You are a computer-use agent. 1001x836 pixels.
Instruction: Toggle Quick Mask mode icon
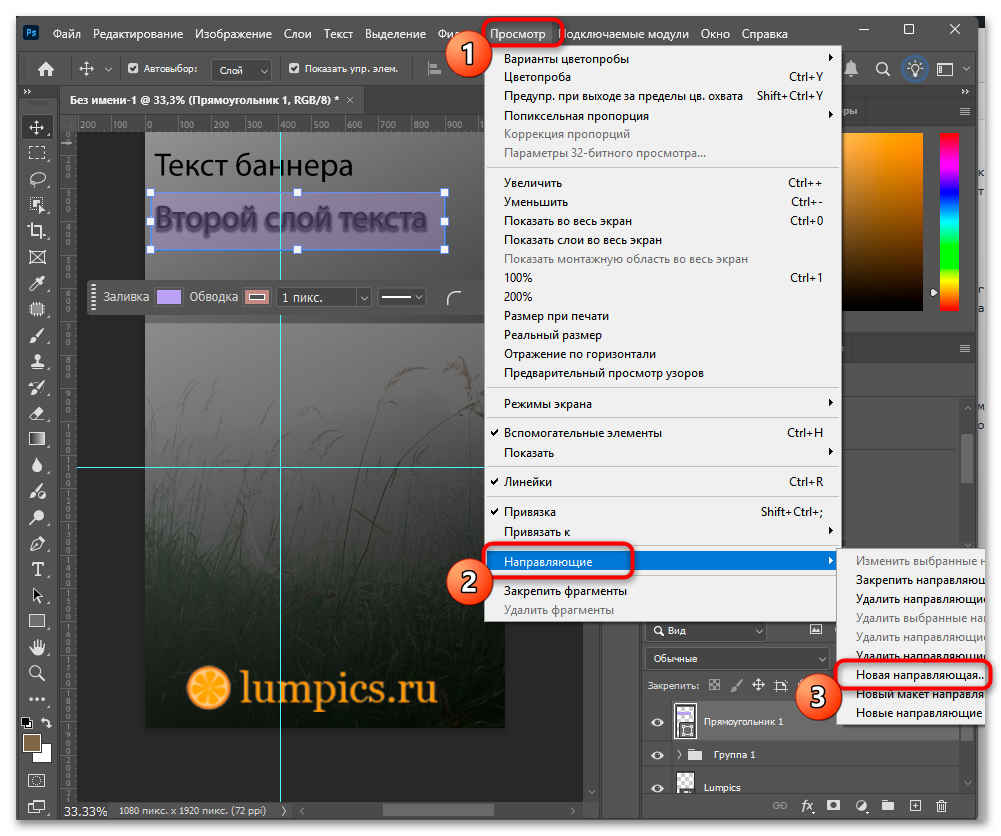point(37,780)
